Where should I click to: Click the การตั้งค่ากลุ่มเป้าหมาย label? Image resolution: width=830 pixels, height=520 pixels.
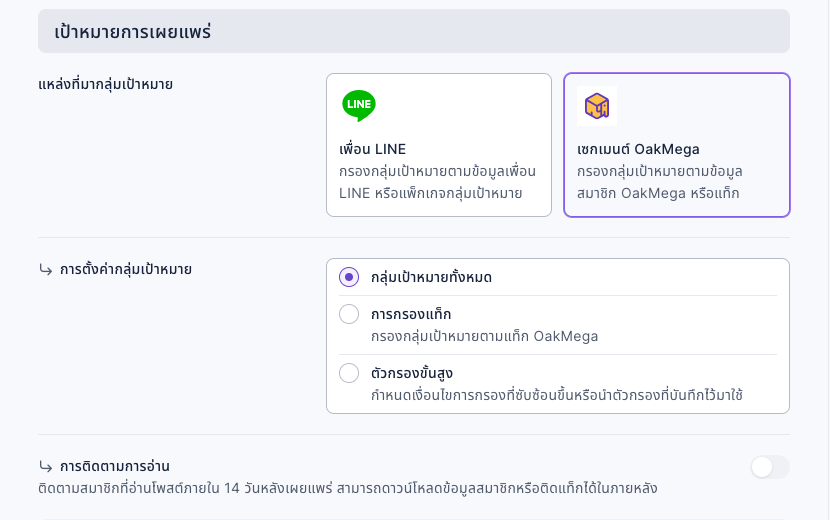click(125, 270)
